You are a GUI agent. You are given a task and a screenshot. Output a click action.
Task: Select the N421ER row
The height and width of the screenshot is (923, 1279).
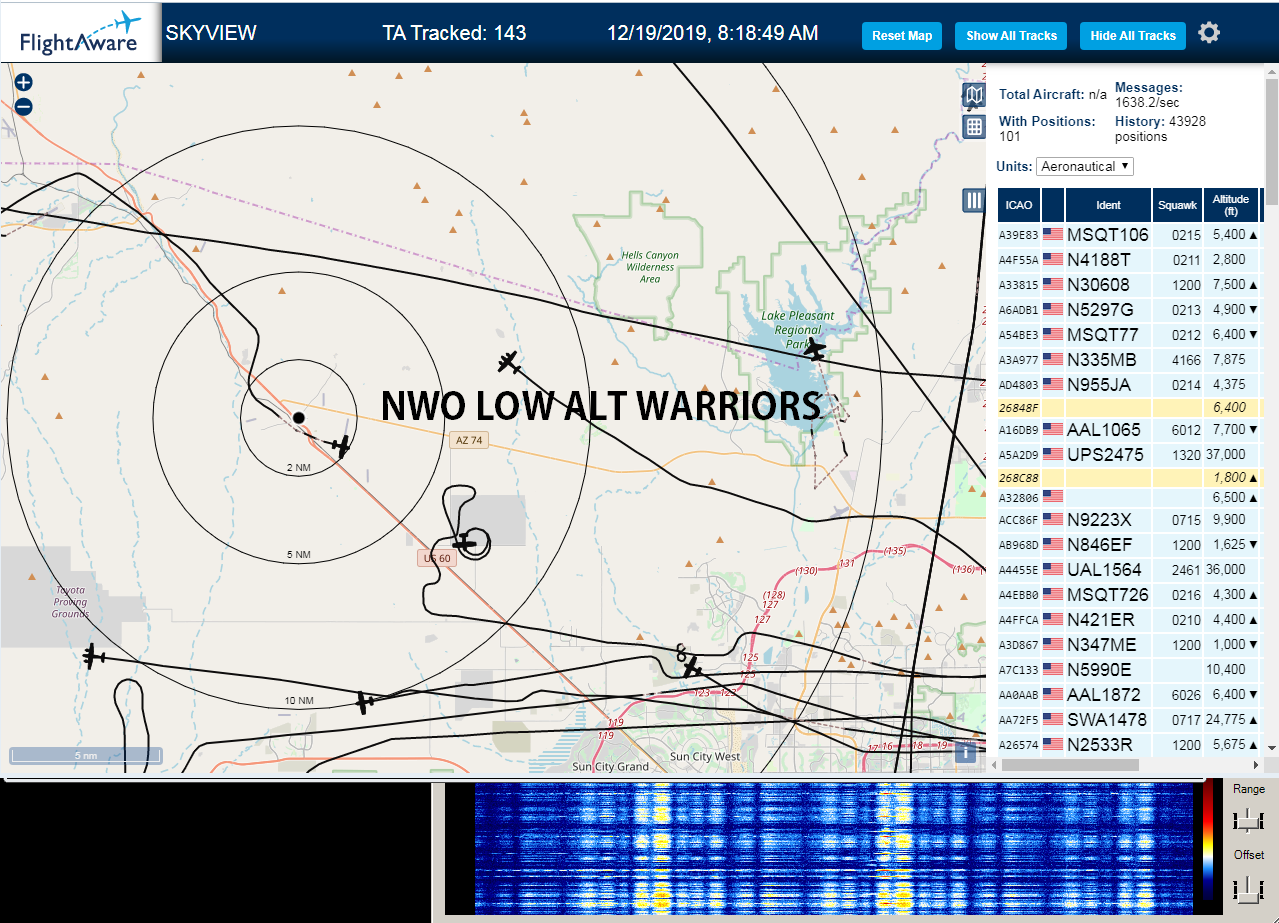[1130, 619]
